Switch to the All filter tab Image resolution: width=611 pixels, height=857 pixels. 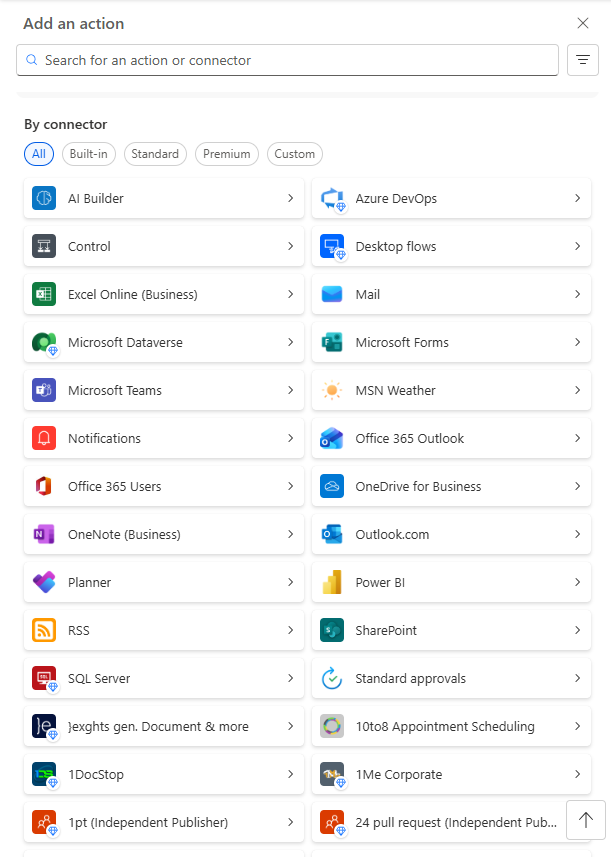(39, 154)
